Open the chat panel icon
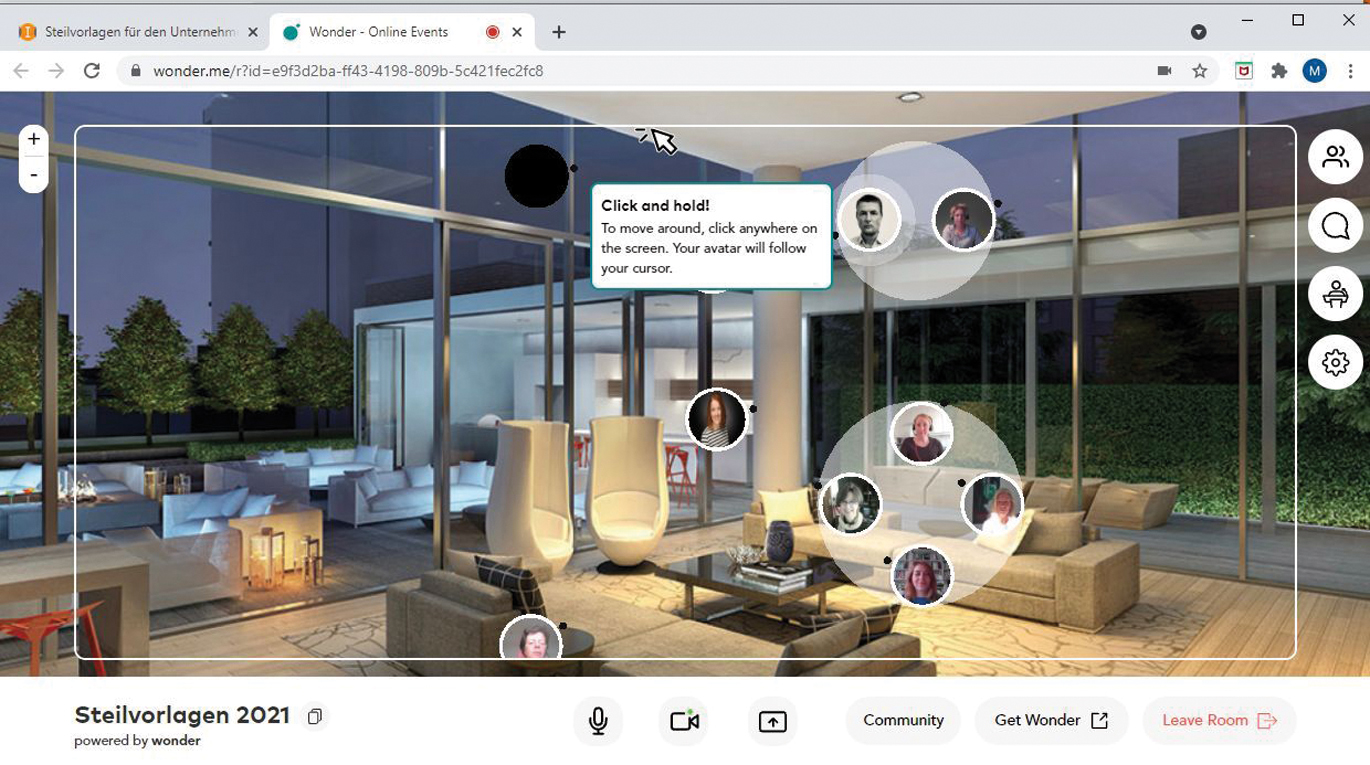This screenshot has height=765, width=1370. (1335, 226)
